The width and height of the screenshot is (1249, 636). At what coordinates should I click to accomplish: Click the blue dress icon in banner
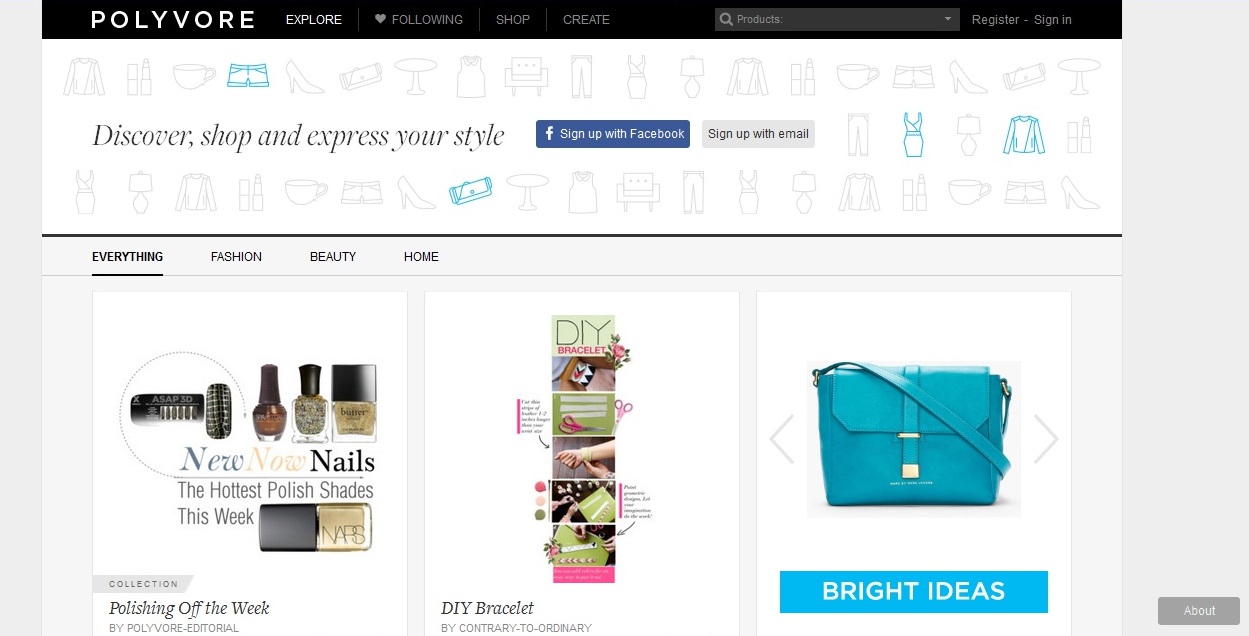(913, 134)
